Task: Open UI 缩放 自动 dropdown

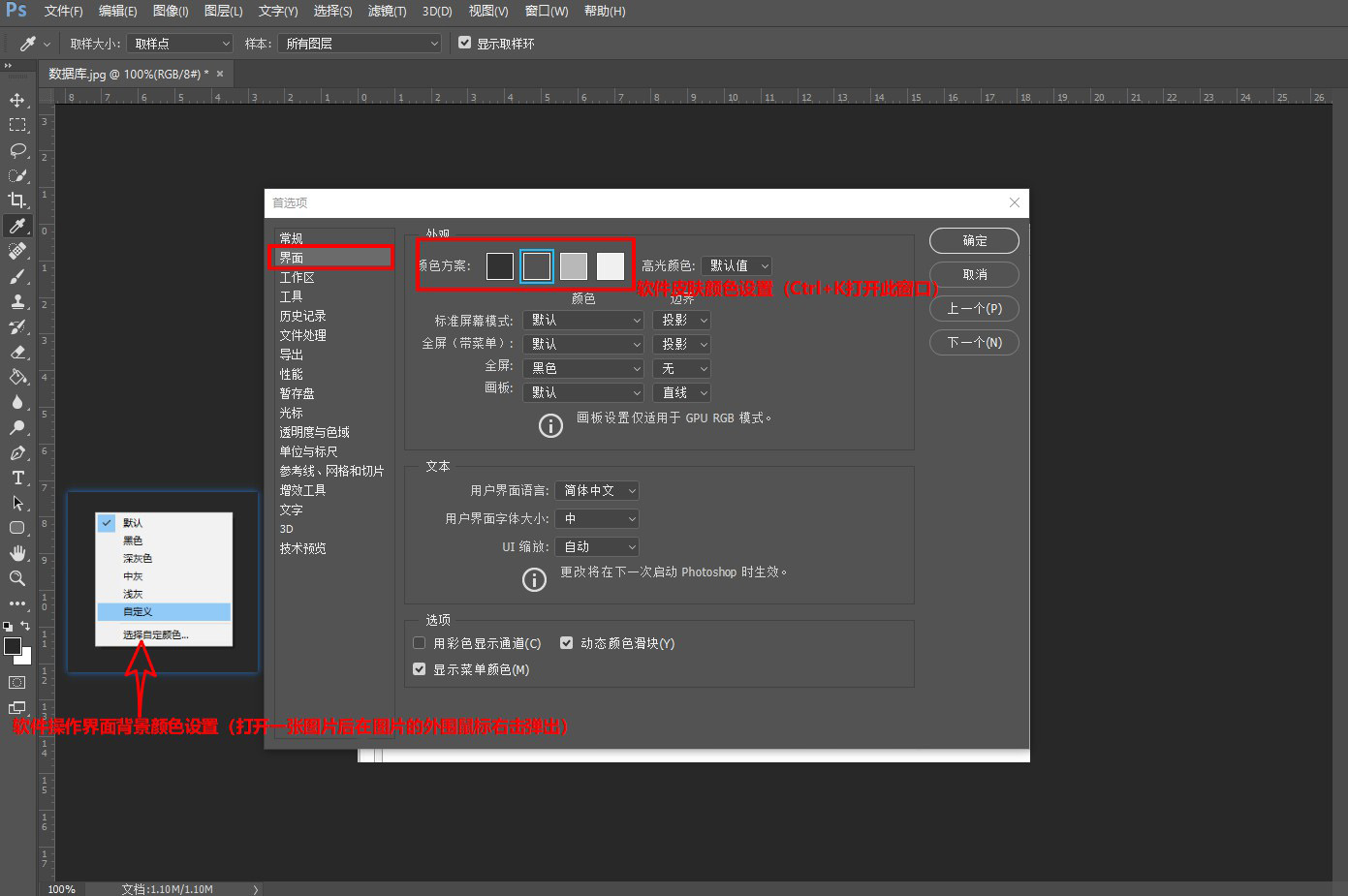Action: point(597,547)
